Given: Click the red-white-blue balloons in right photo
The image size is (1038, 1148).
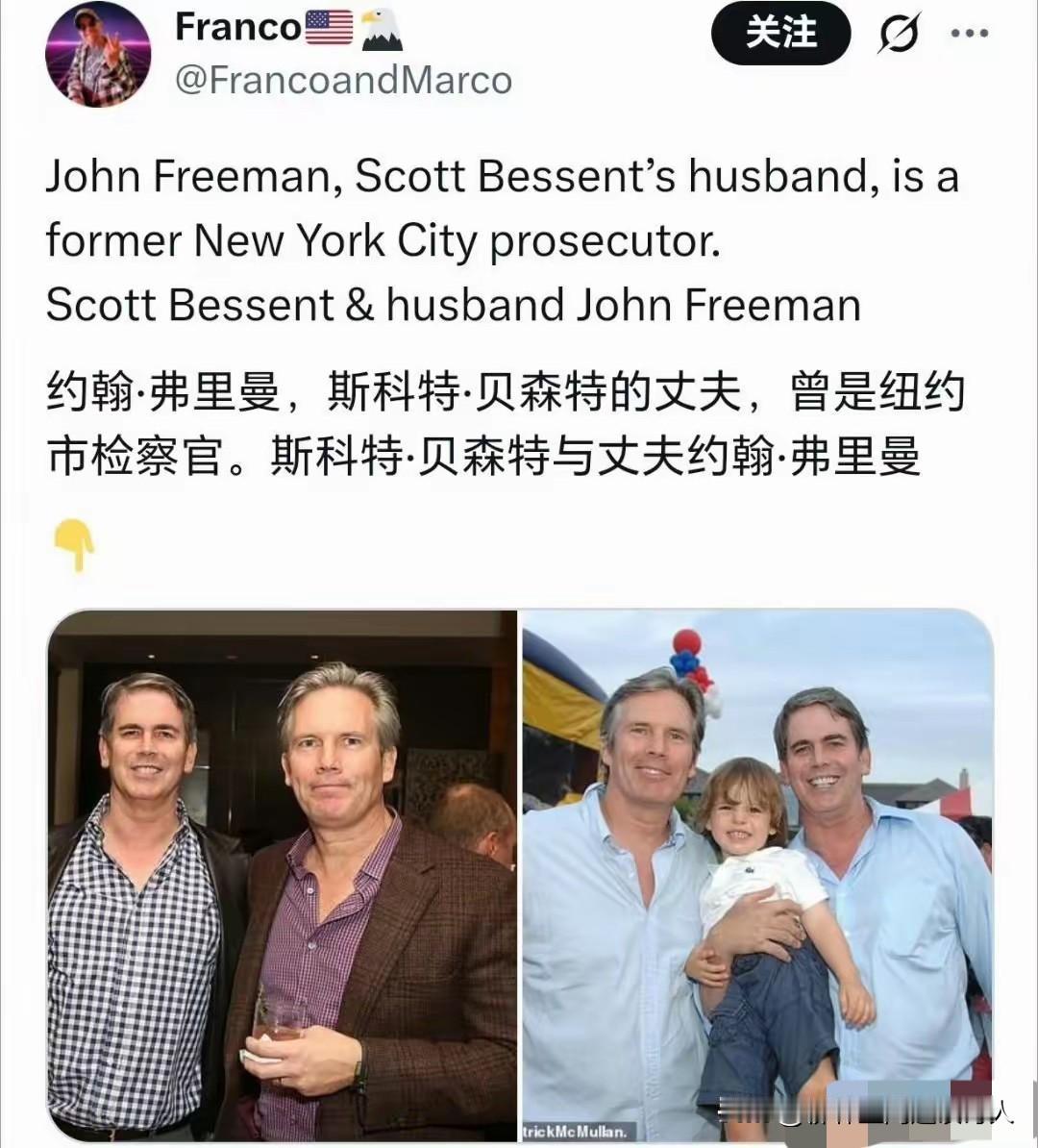Looking at the screenshot, I should (x=692, y=666).
